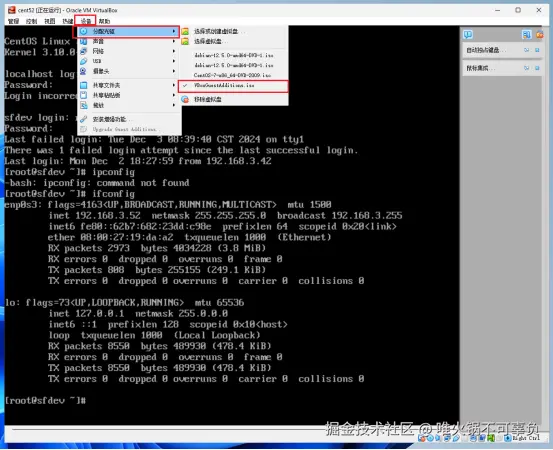Choose 移除虚拟盘 to eject the disk
The height and width of the screenshot is (450, 553).
[x=234, y=99]
